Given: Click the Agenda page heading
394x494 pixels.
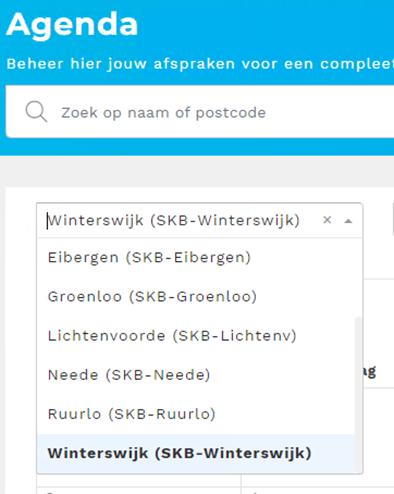Looking at the screenshot, I should point(72,25).
